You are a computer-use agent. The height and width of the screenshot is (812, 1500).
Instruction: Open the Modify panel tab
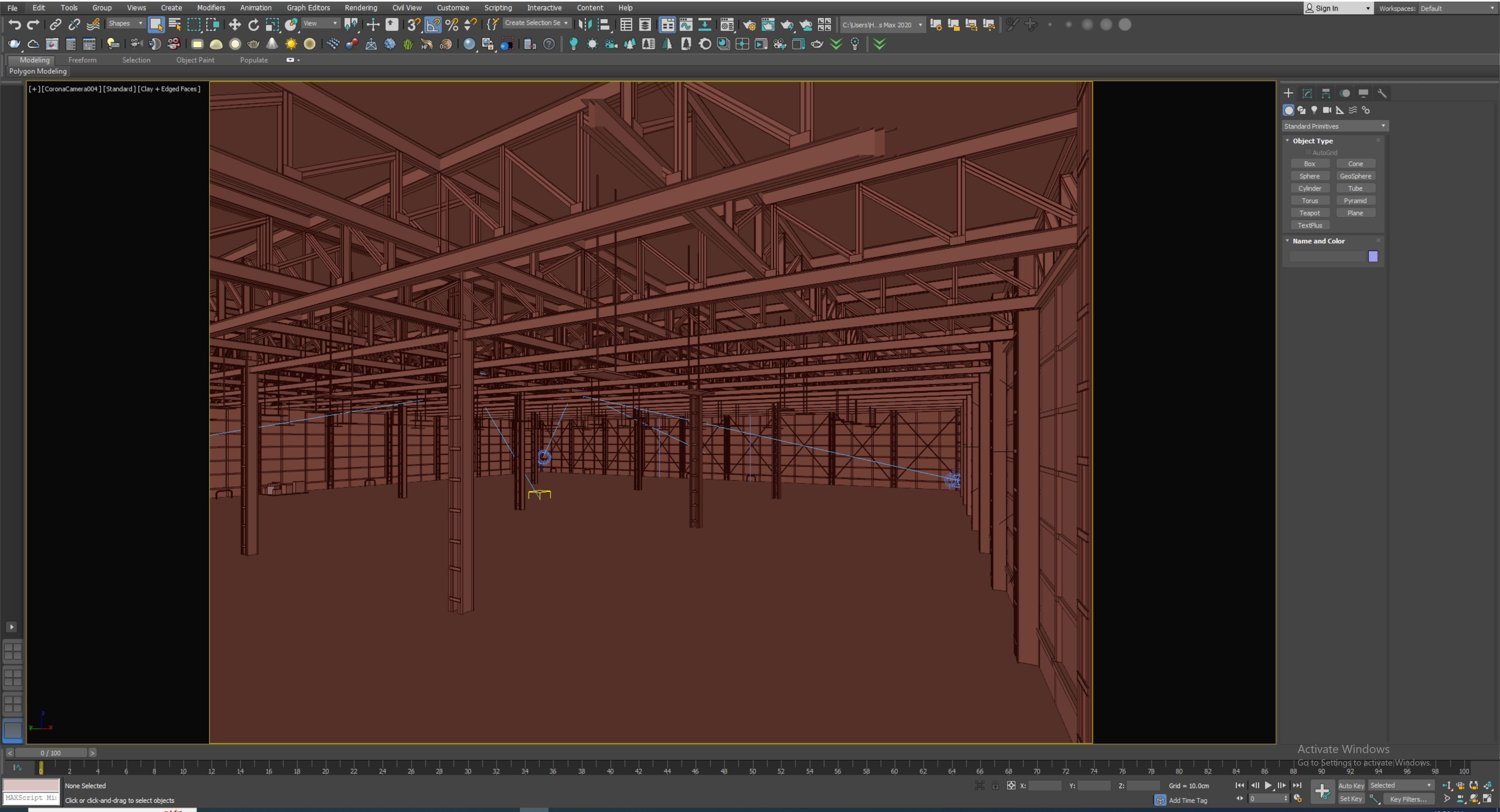pos(1307,93)
